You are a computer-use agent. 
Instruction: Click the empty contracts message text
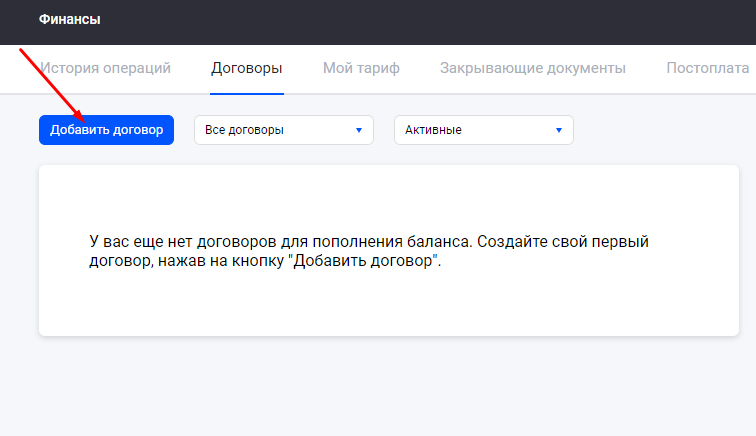(x=369, y=251)
